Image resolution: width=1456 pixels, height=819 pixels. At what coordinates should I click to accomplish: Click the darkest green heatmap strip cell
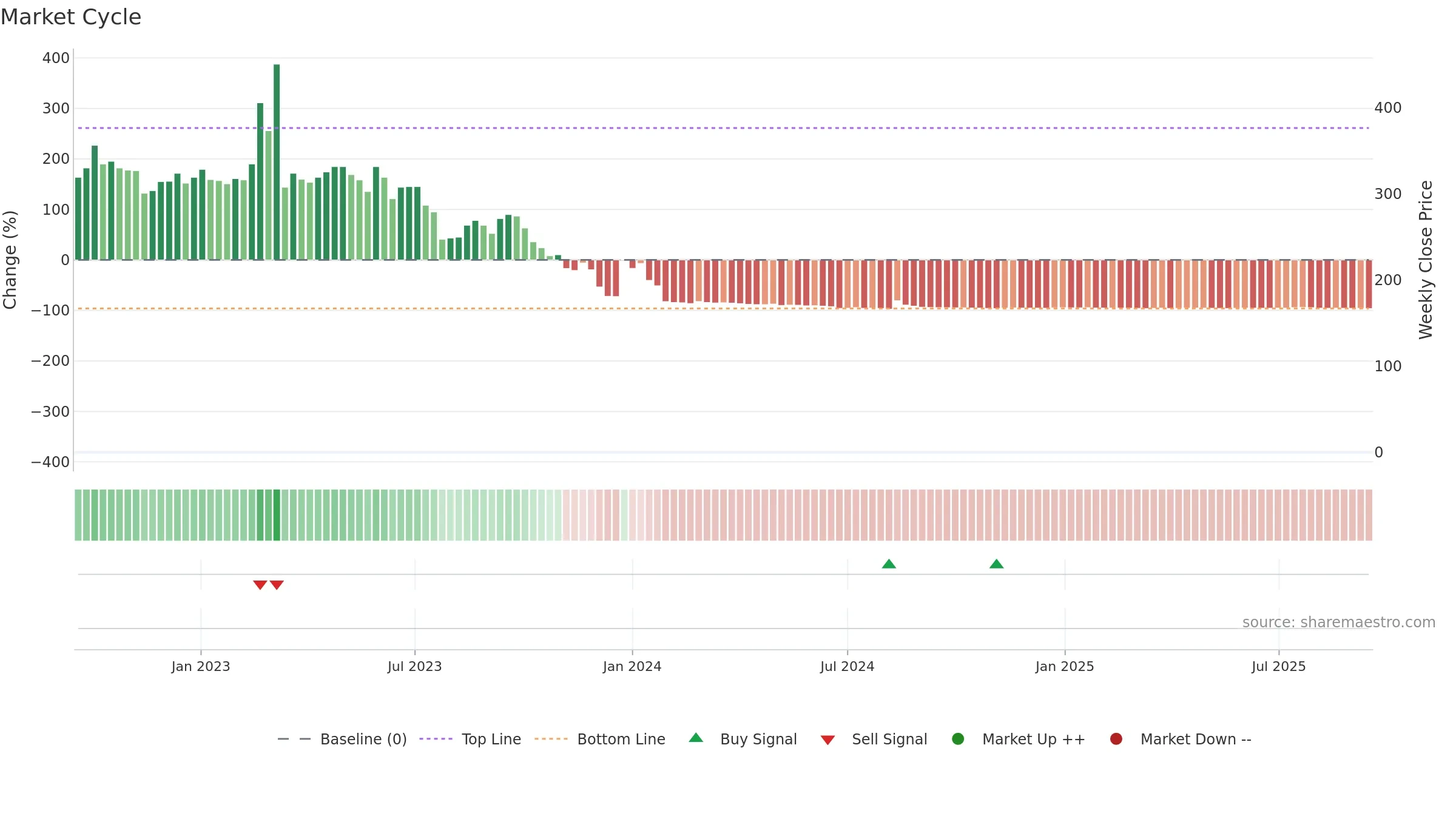tap(277, 515)
